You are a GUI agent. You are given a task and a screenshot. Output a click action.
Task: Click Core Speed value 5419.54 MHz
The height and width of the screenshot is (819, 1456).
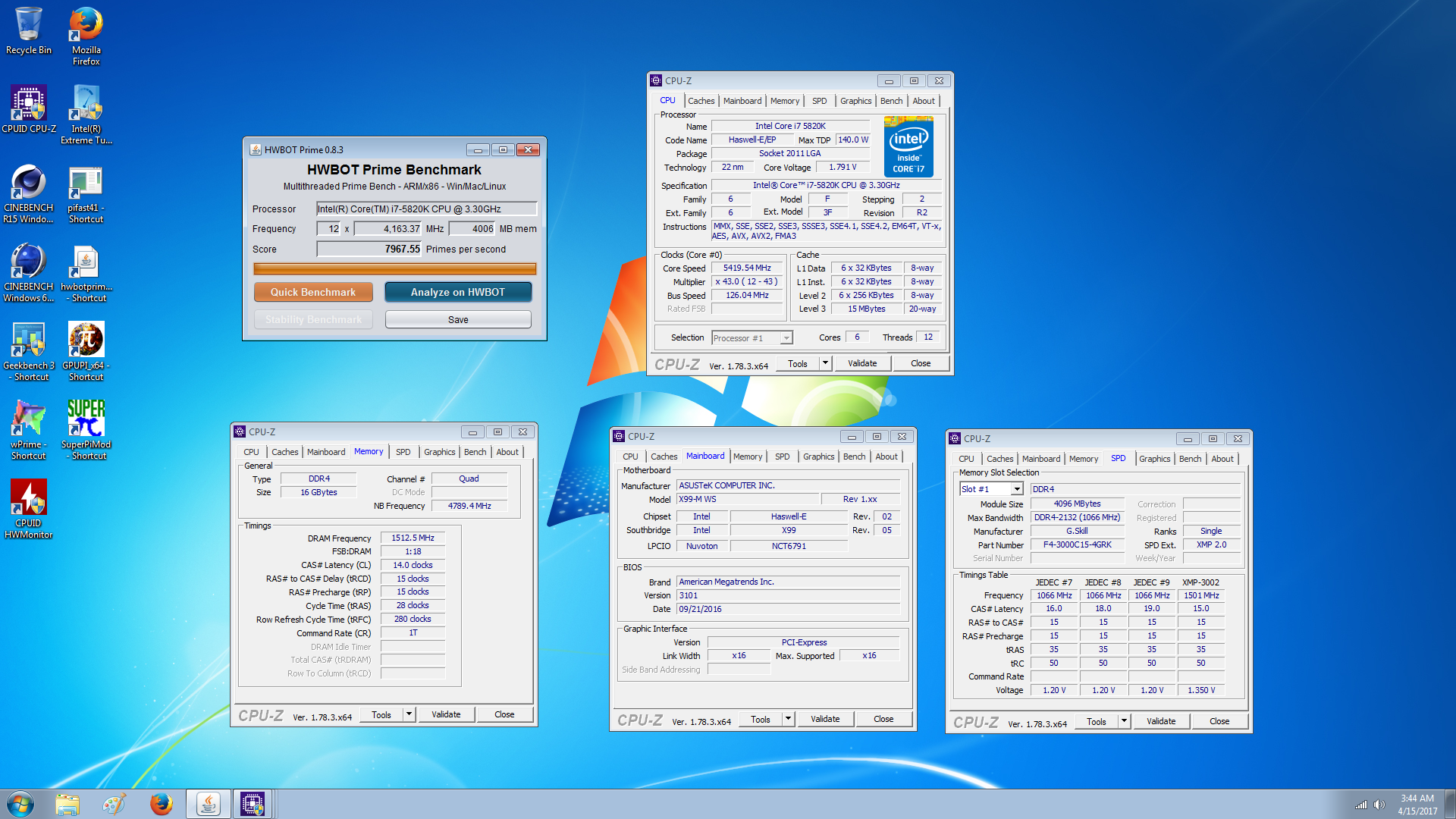click(747, 268)
